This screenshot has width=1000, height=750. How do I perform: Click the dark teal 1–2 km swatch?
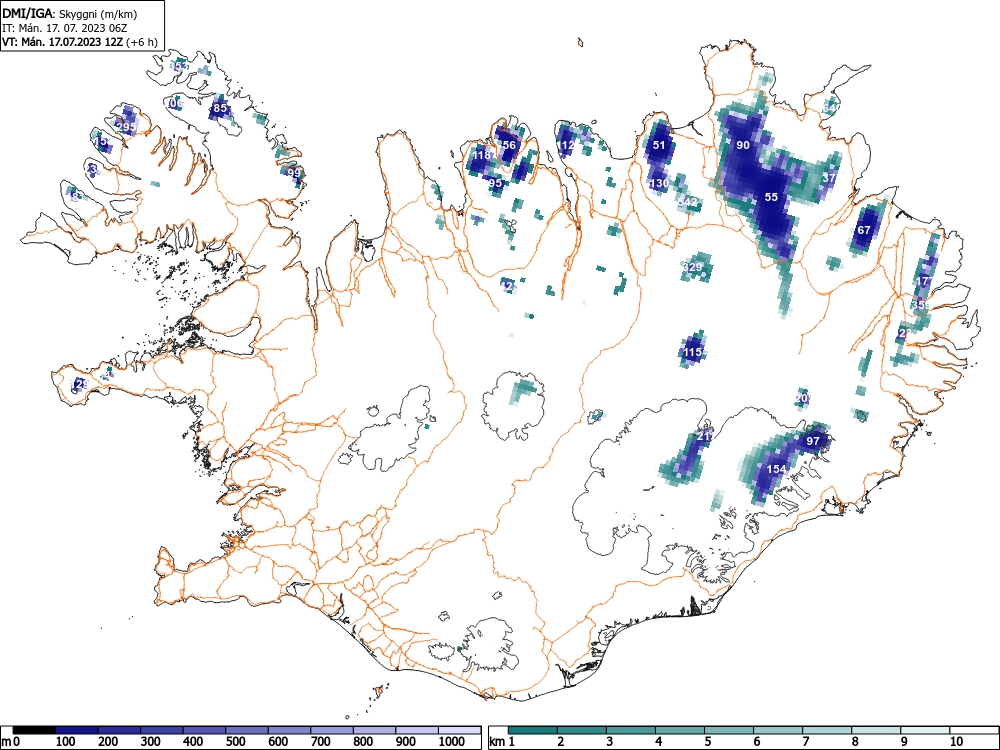tap(533, 730)
